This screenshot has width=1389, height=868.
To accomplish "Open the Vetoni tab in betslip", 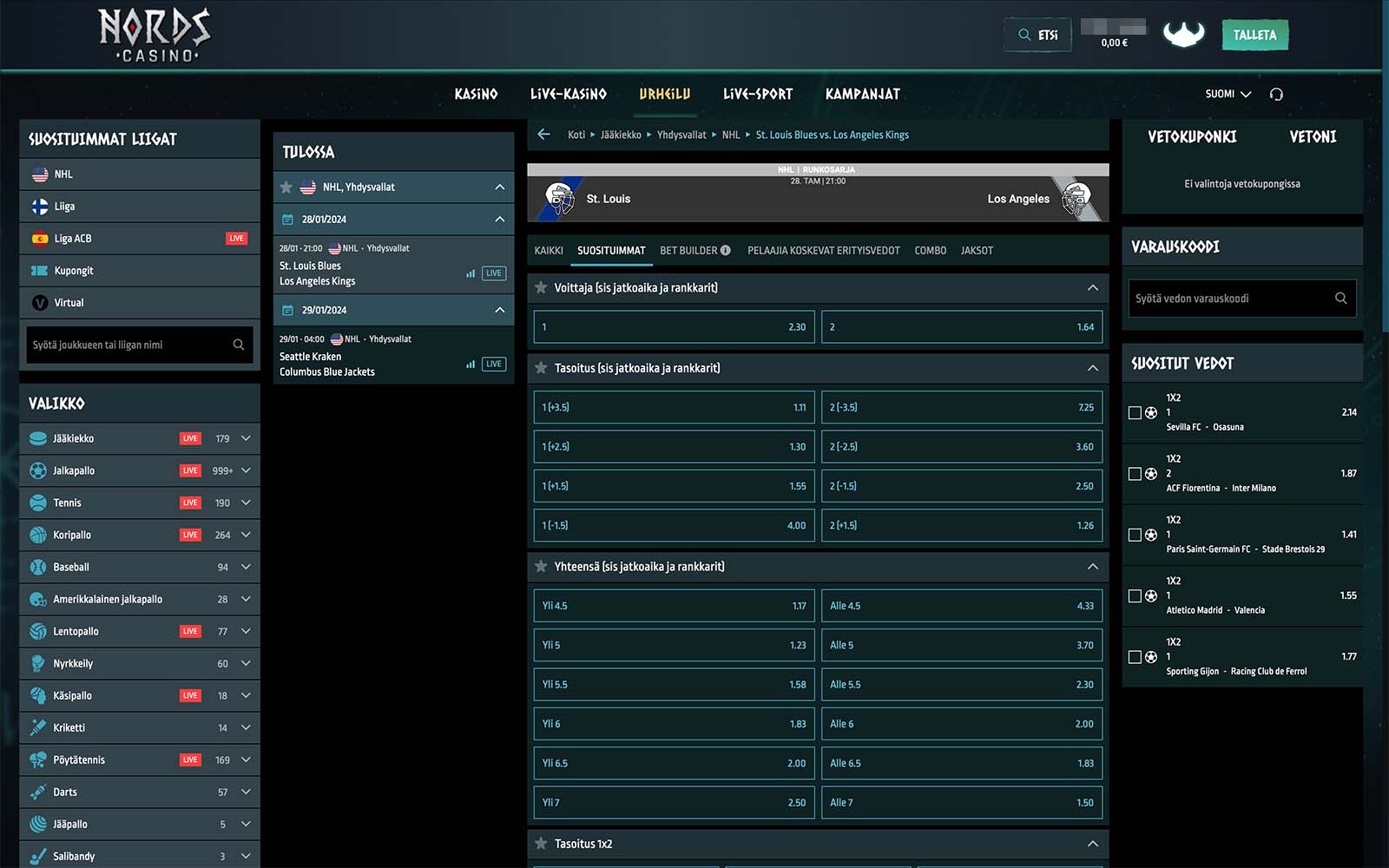I will point(1313,136).
